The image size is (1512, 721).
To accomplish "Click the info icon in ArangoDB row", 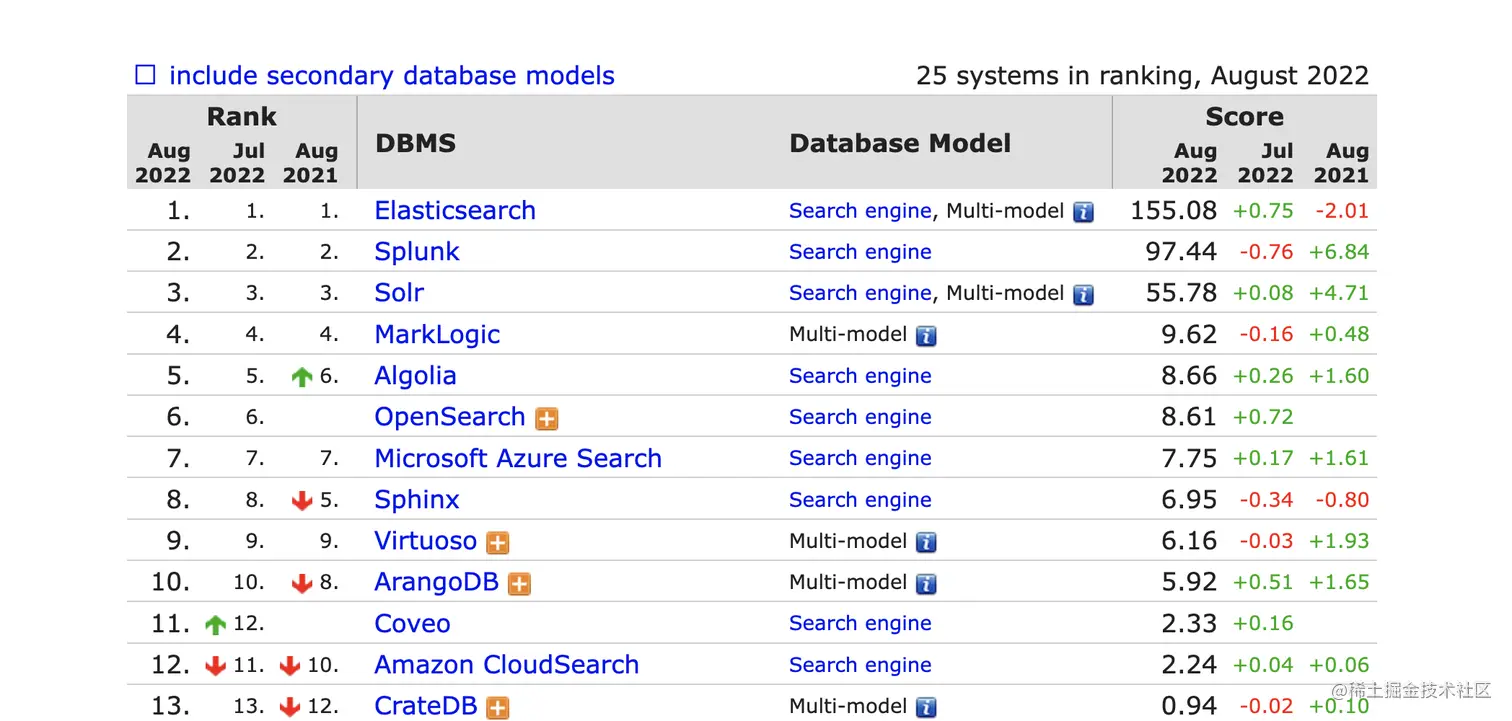I will tap(927, 584).
